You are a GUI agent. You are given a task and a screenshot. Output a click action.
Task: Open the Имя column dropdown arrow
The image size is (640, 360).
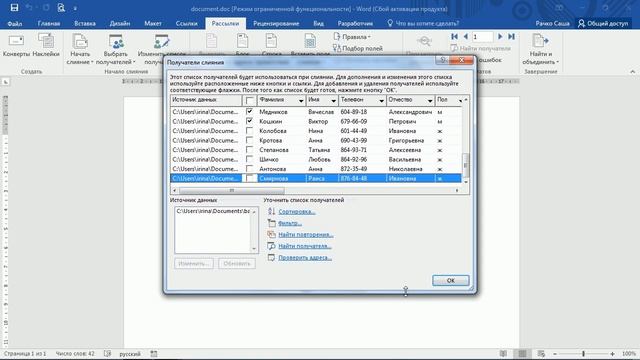[x=333, y=100]
